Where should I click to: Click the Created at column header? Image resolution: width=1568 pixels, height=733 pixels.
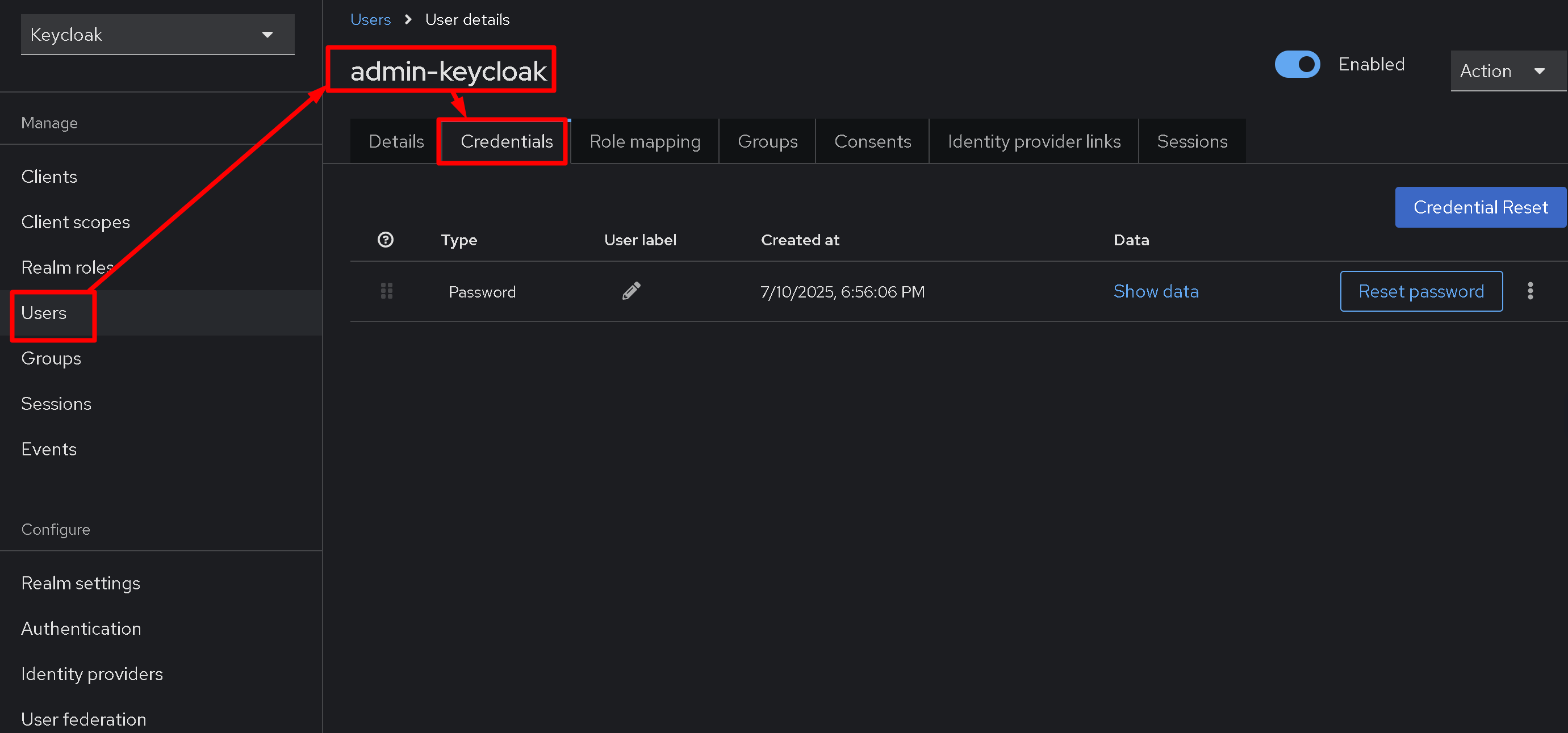point(800,240)
